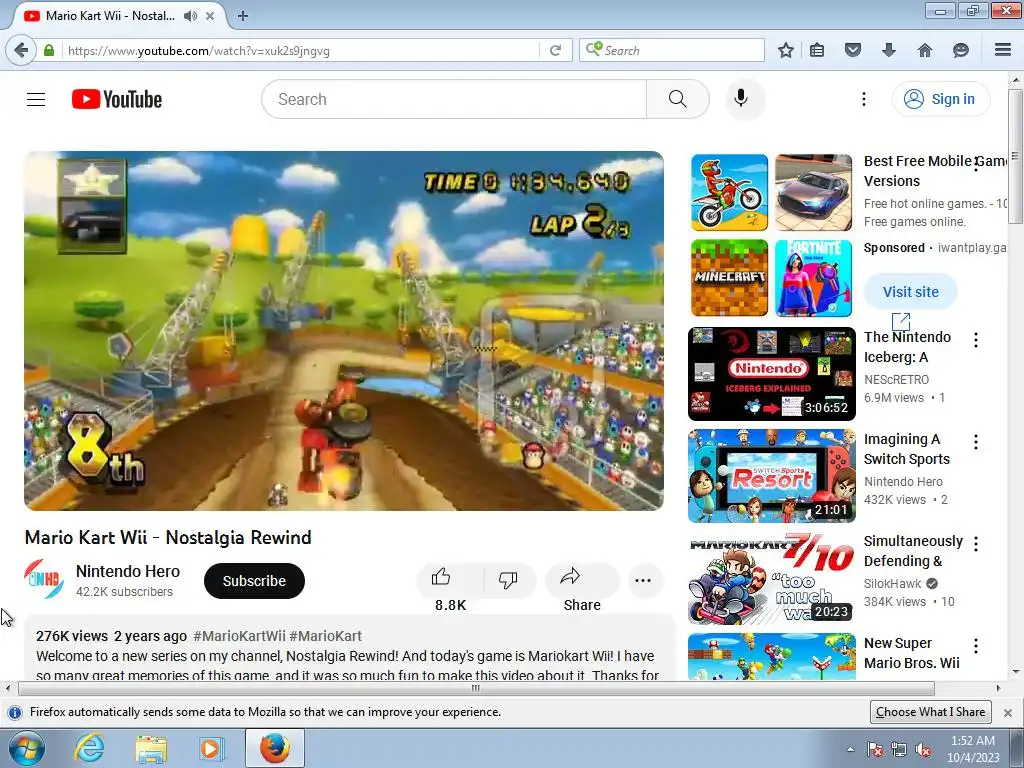Screen dimensions: 1024x768
Task: Reload the page in Firefox
Action: click(x=555, y=50)
